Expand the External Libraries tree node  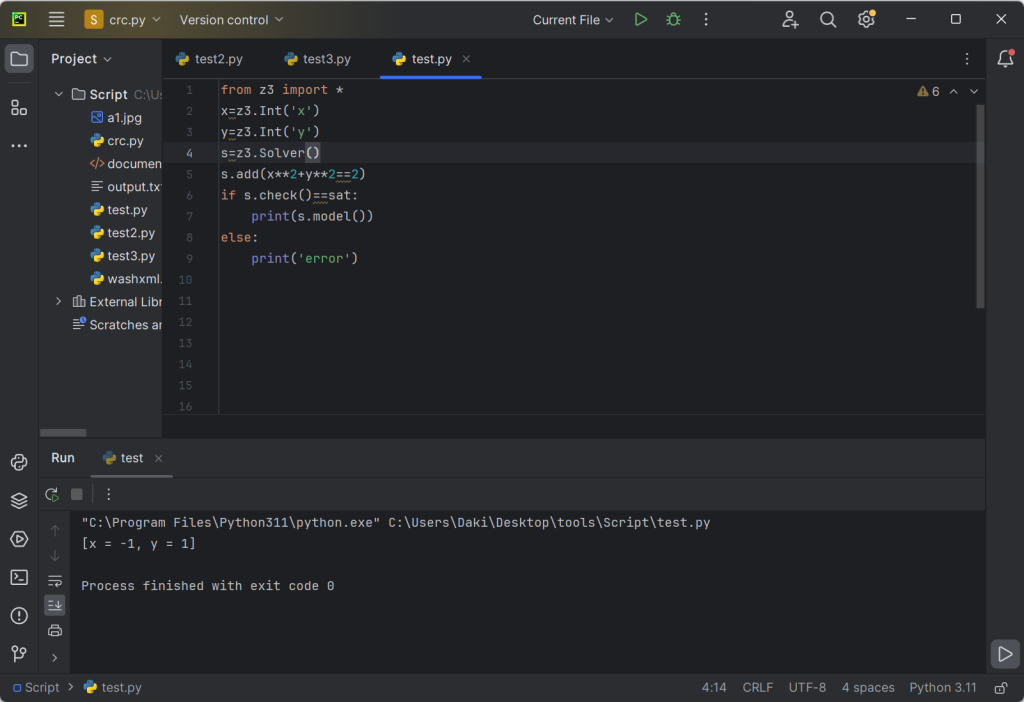tap(59, 301)
